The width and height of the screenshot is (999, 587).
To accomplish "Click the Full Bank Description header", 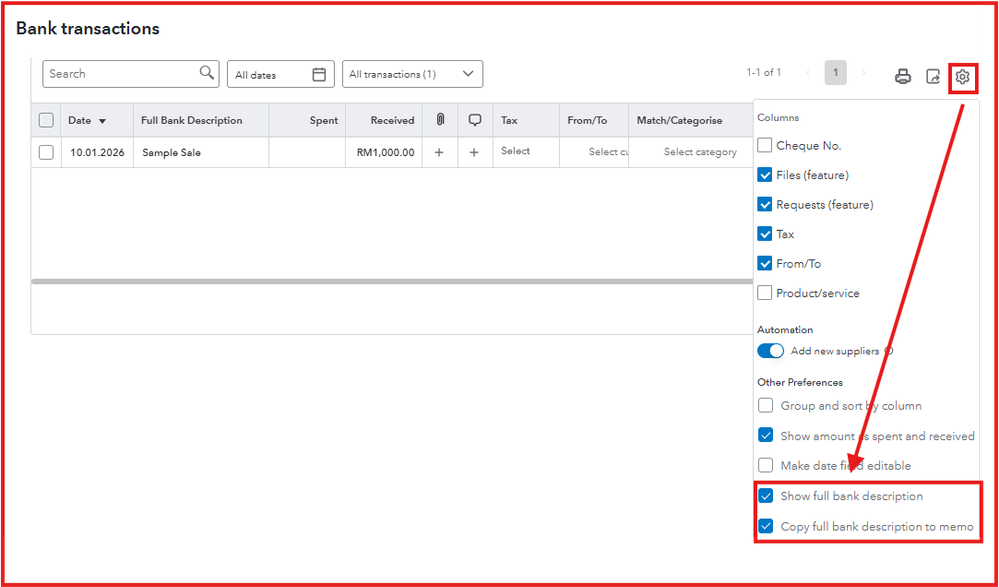I will point(192,120).
